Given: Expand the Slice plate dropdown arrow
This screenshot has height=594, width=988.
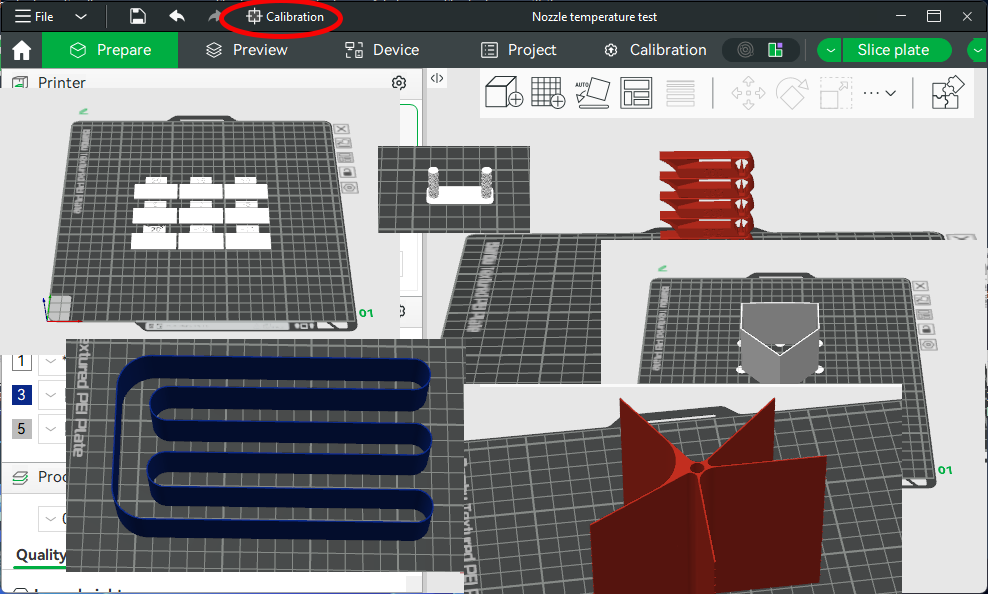Looking at the screenshot, I should pos(830,50).
